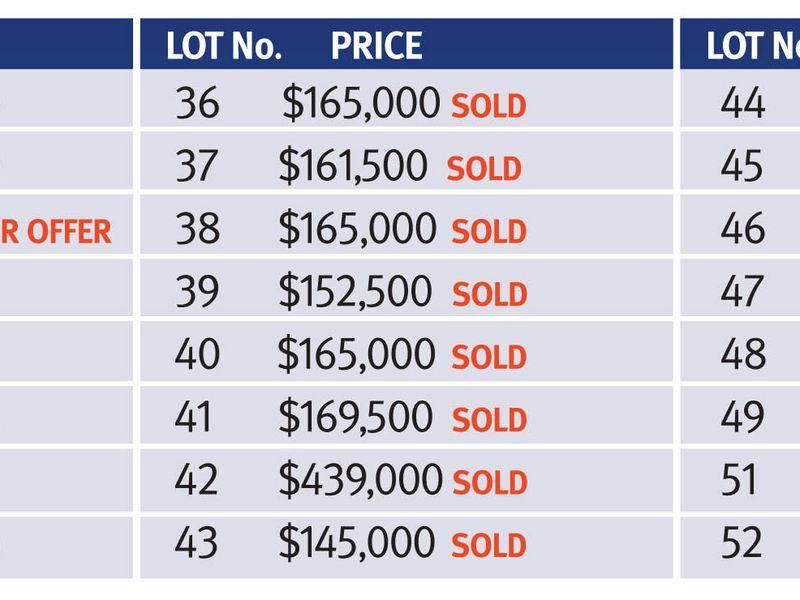The height and width of the screenshot is (600, 800).
Task: Click the $152,500 price for lot 39
Action: coord(355,291)
